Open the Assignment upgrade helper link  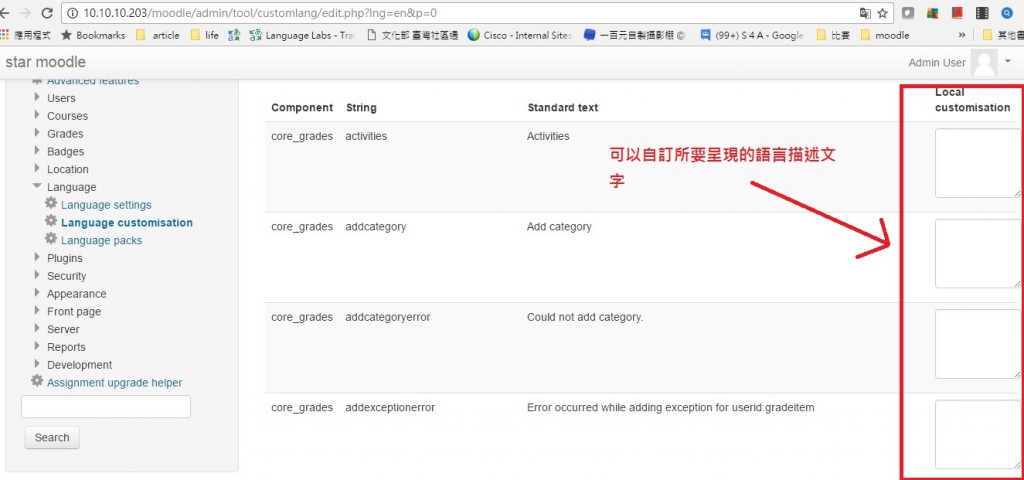point(114,383)
